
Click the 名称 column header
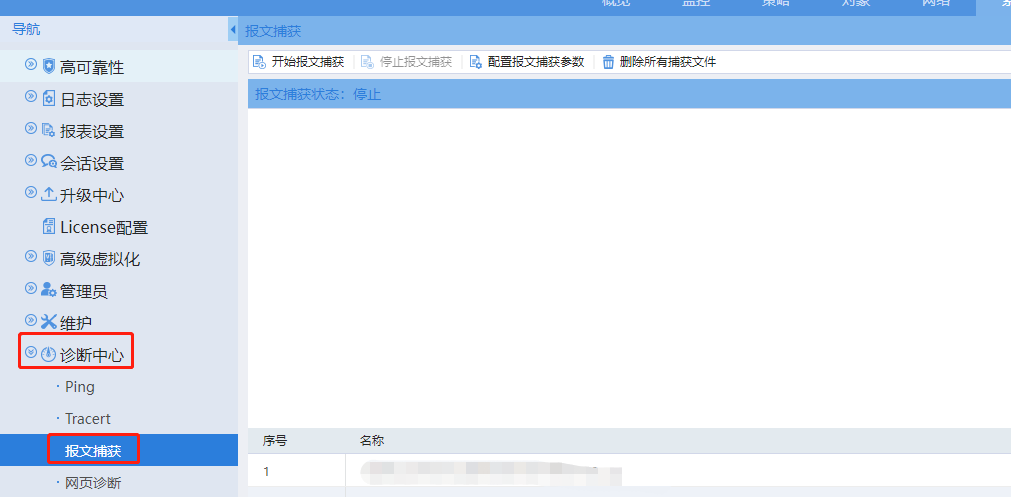click(x=372, y=441)
